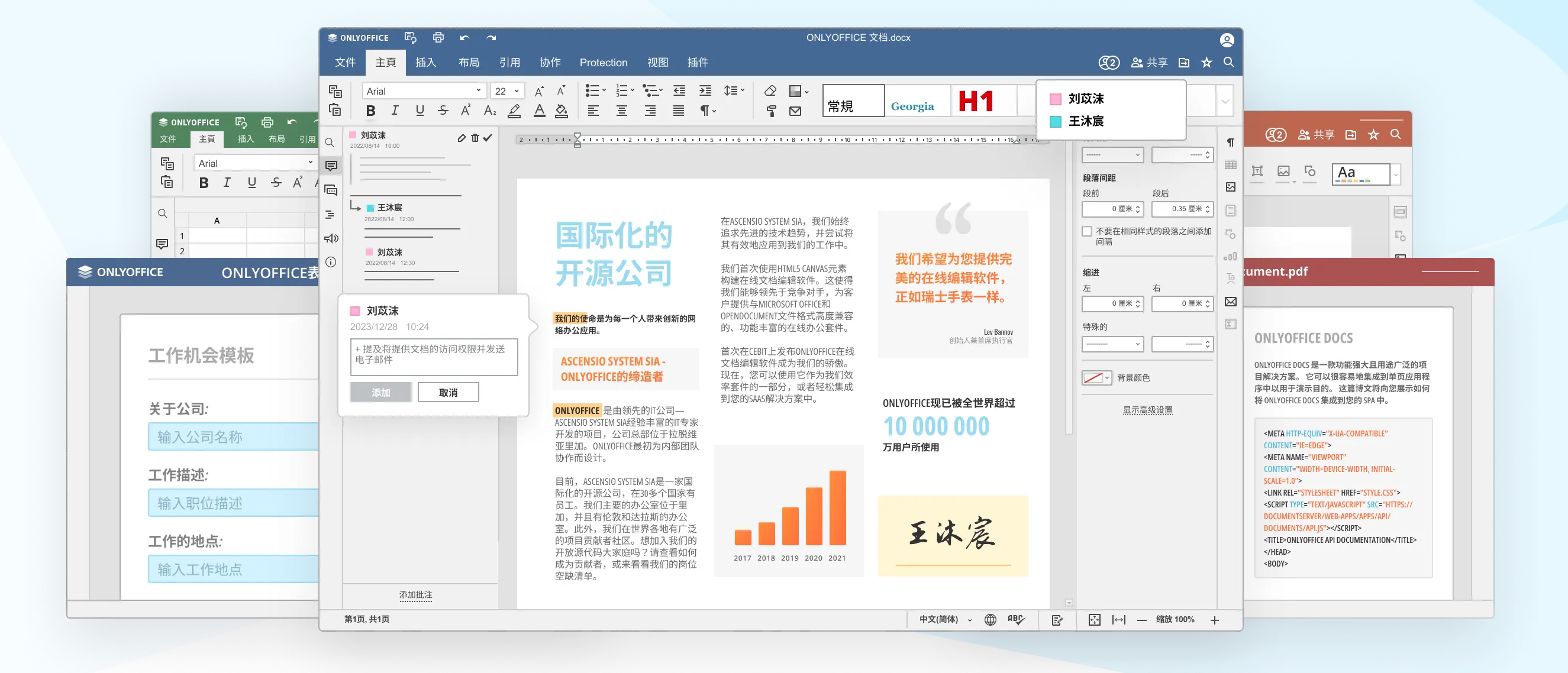Expand the multilevel list options

pyautogui.click(x=661, y=90)
